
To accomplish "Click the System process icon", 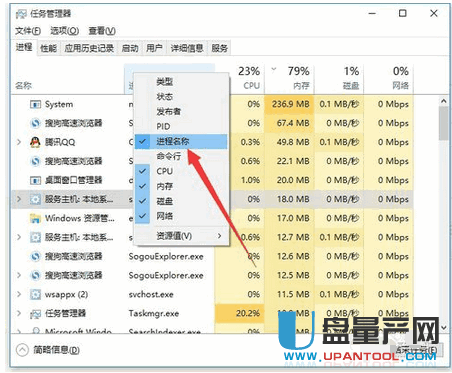I will click(x=35, y=104).
